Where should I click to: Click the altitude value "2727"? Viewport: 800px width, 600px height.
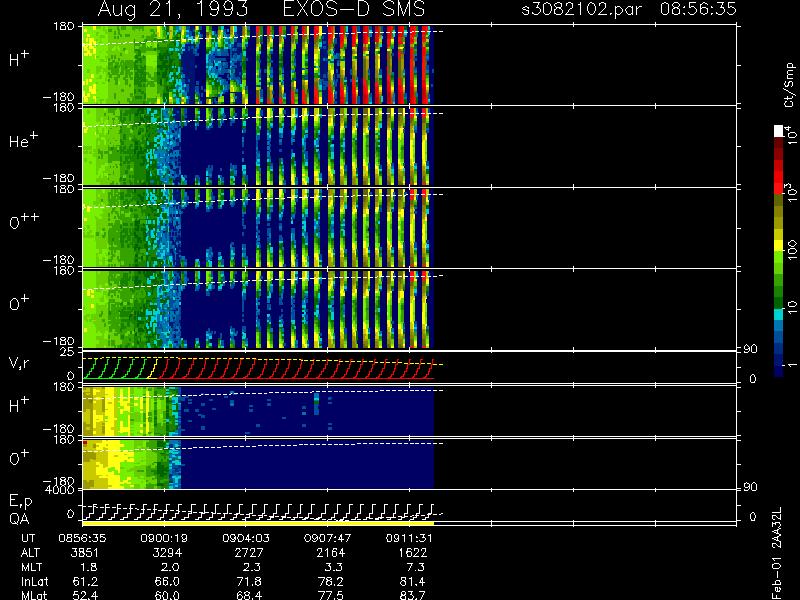pos(248,553)
